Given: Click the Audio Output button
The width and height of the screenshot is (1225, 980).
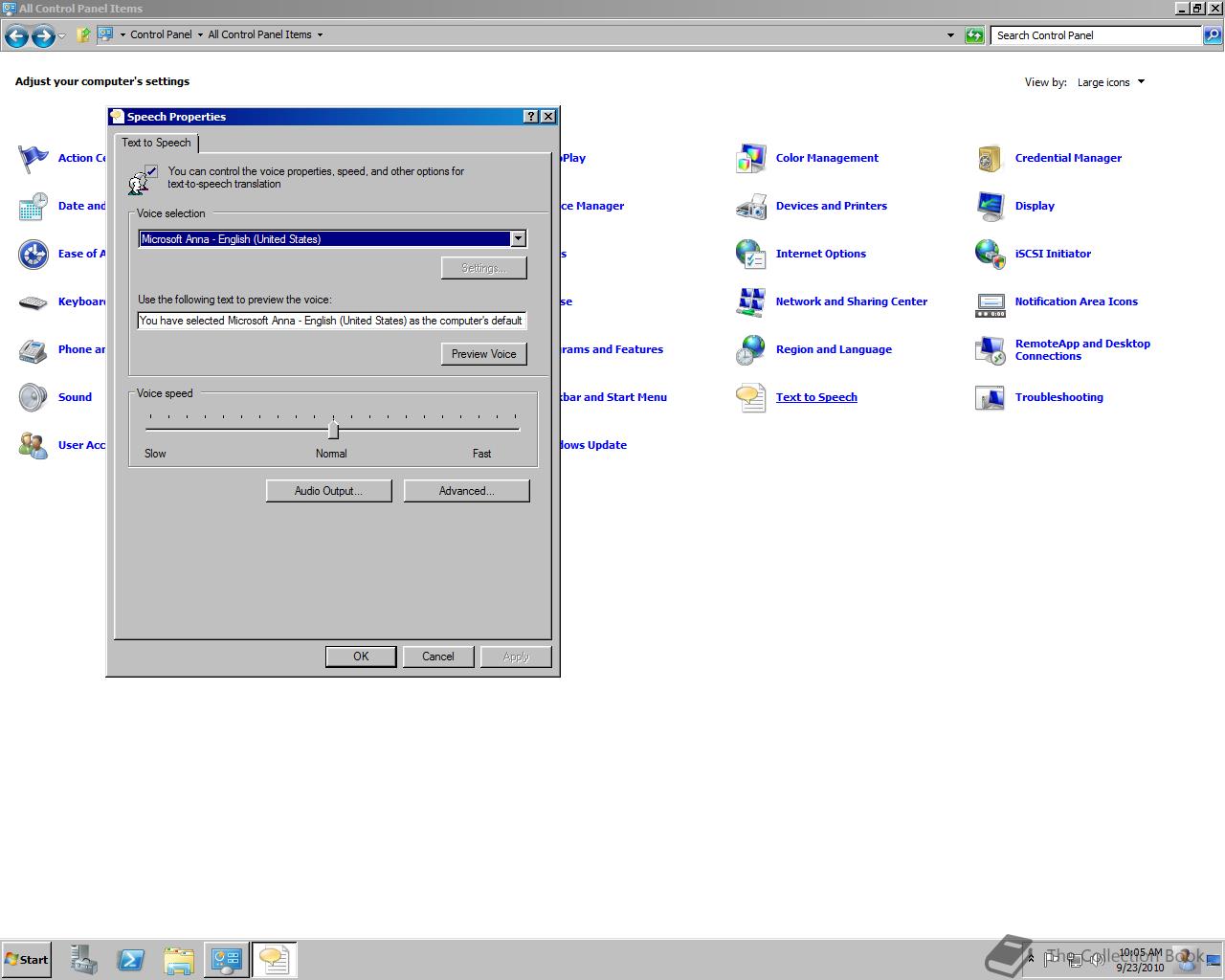Looking at the screenshot, I should tap(328, 491).
